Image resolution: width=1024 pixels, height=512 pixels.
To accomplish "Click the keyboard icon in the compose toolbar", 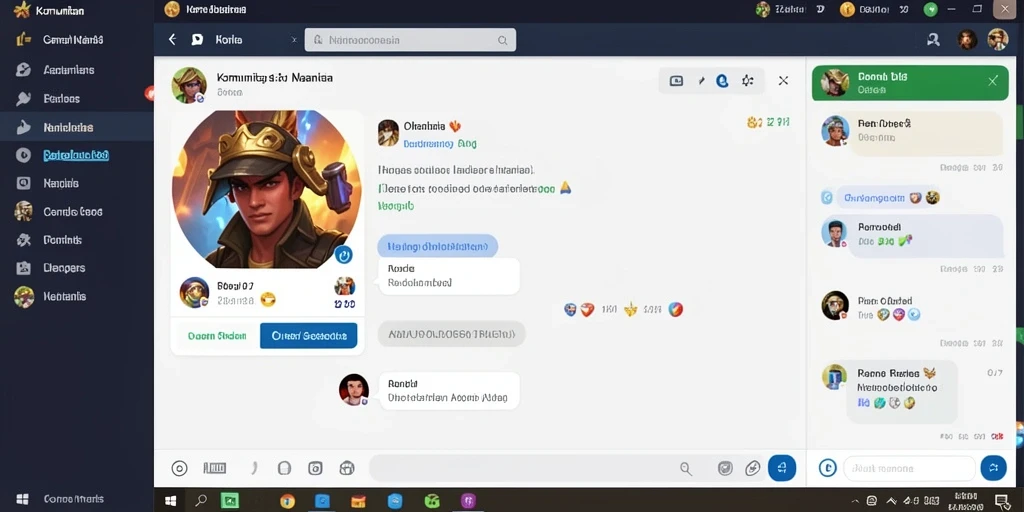I will pyautogui.click(x=214, y=468).
